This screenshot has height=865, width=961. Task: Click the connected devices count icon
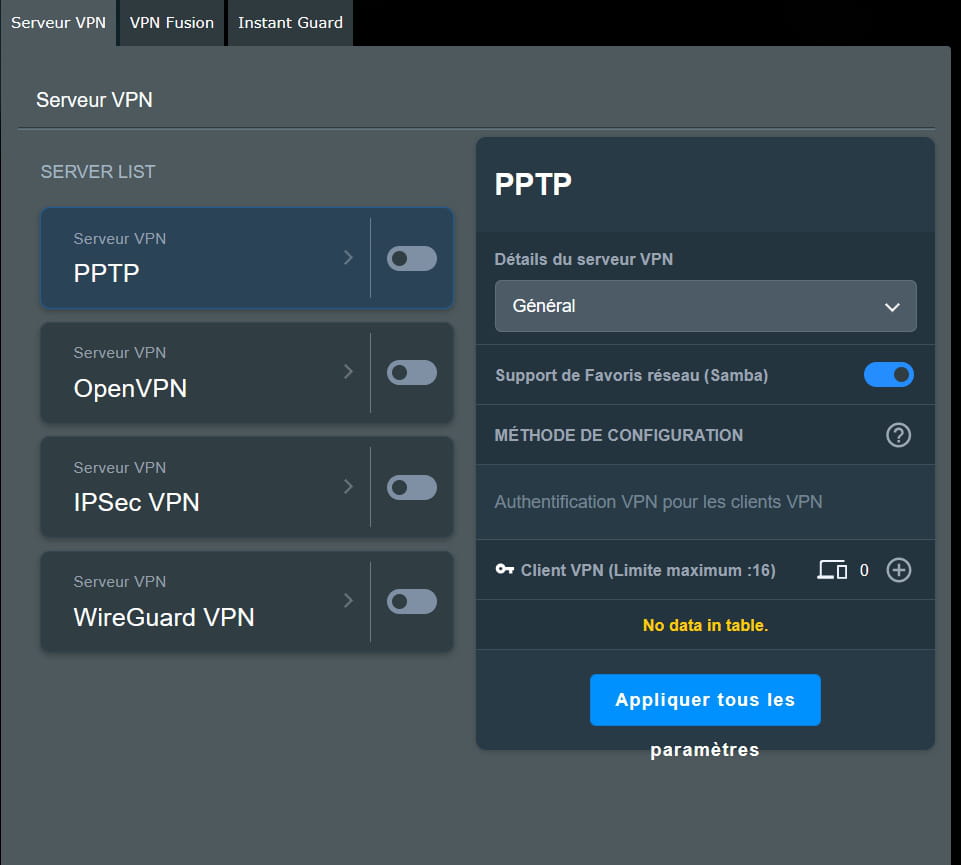click(832, 570)
